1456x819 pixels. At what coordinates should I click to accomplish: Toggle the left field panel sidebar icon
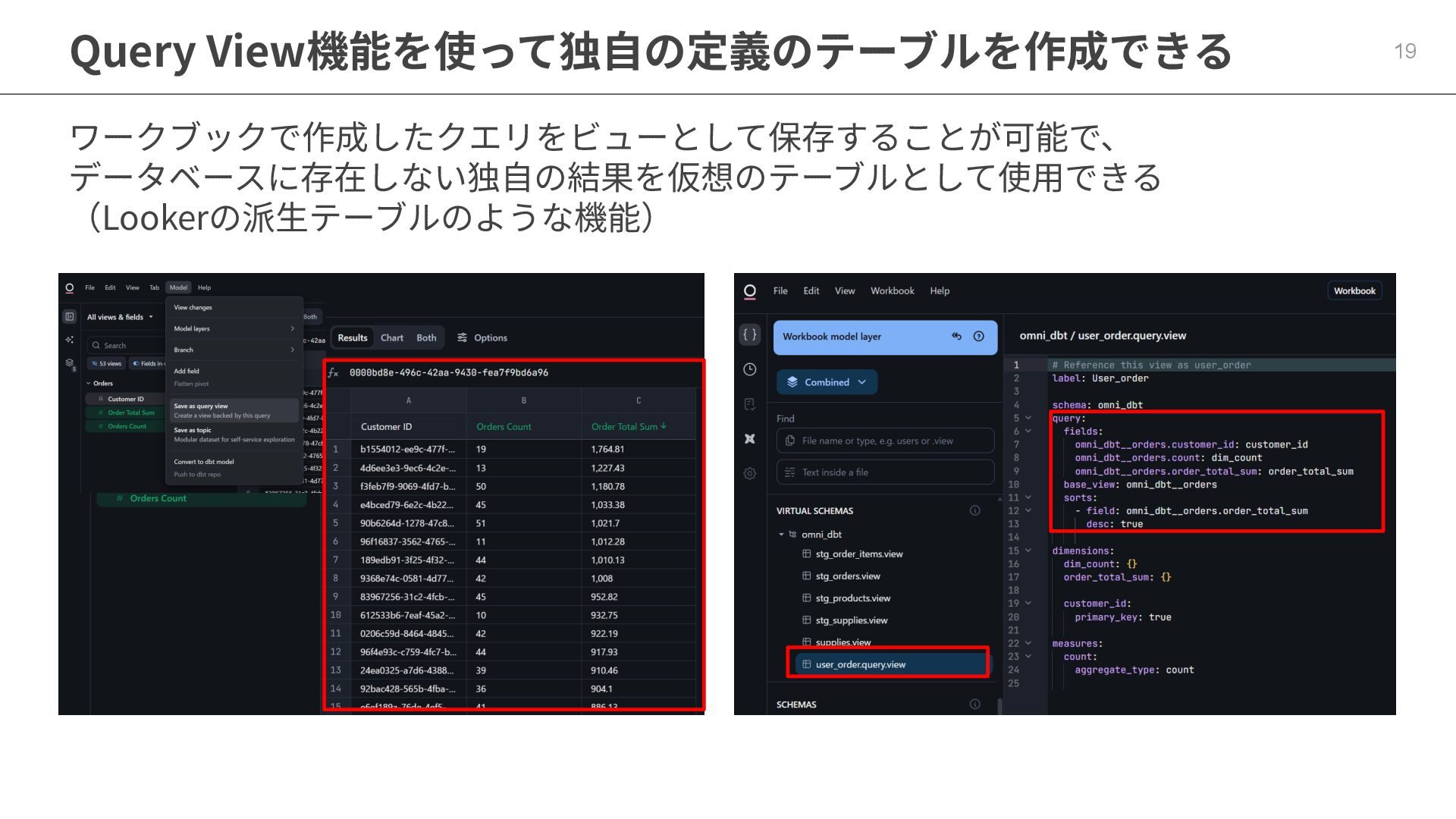pos(70,317)
